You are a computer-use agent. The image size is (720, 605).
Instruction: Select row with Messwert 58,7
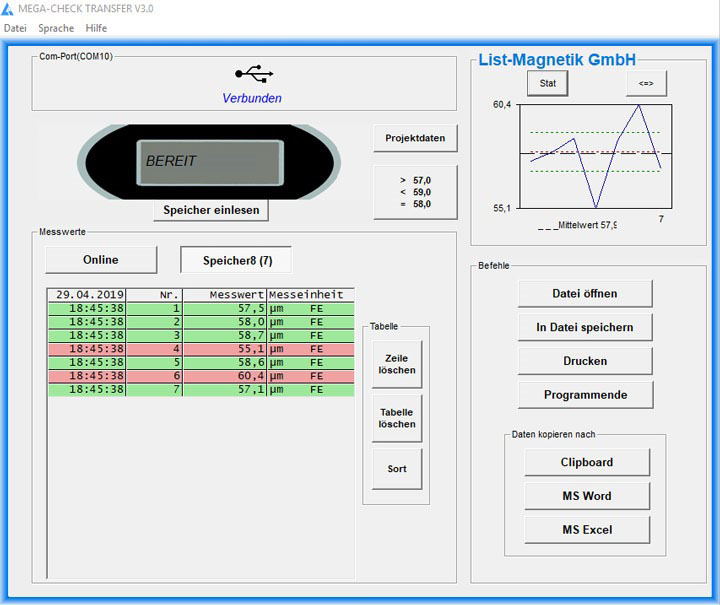(x=201, y=336)
